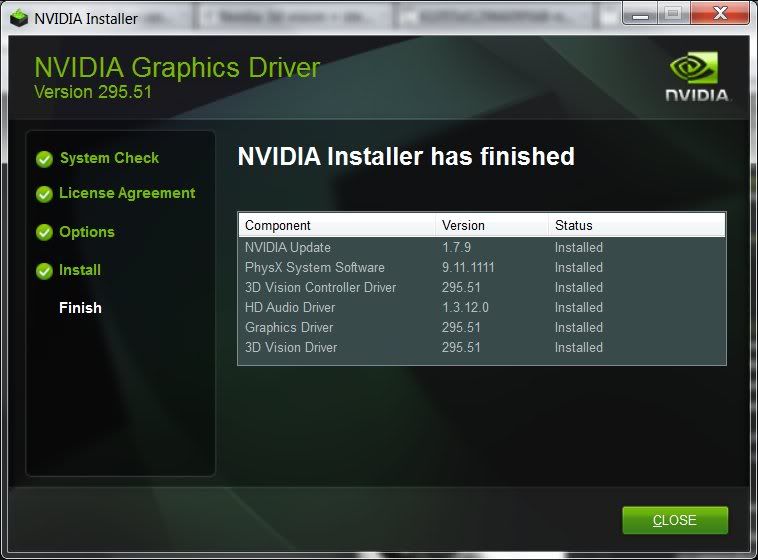This screenshot has height=560, width=758.
Task: Select the Install step label
Action: (80, 270)
